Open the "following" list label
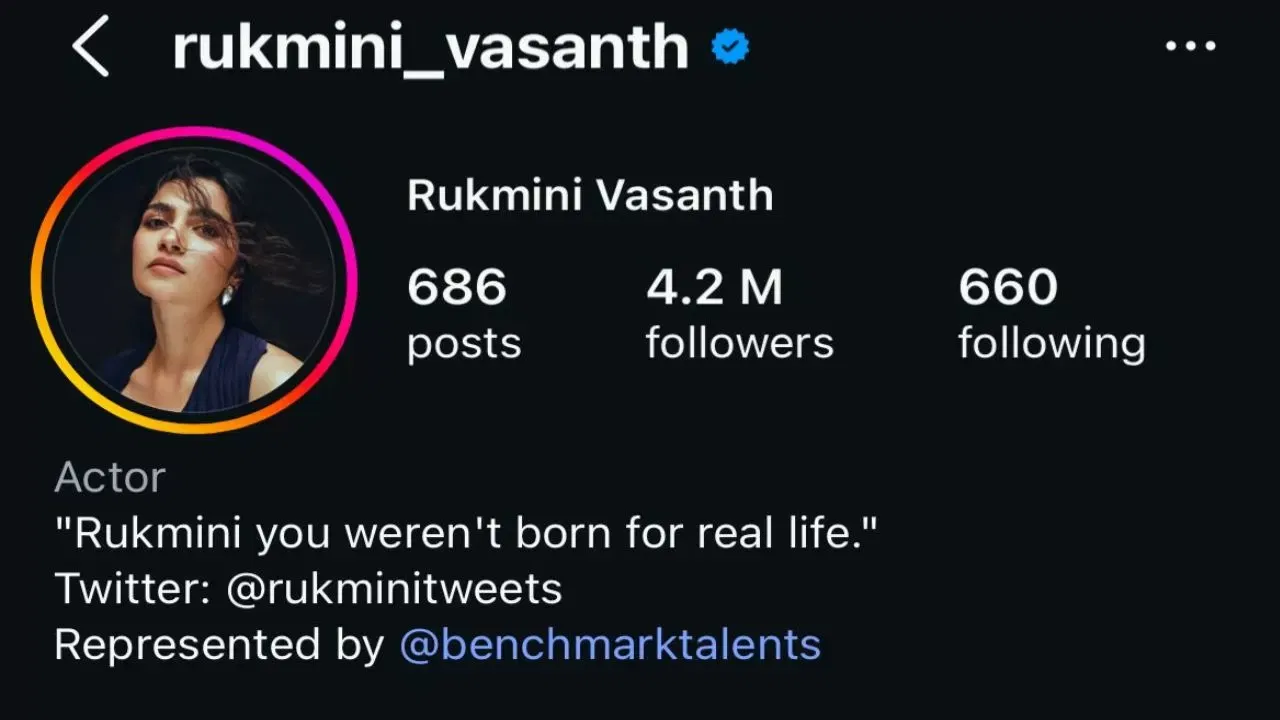 pos(1051,345)
